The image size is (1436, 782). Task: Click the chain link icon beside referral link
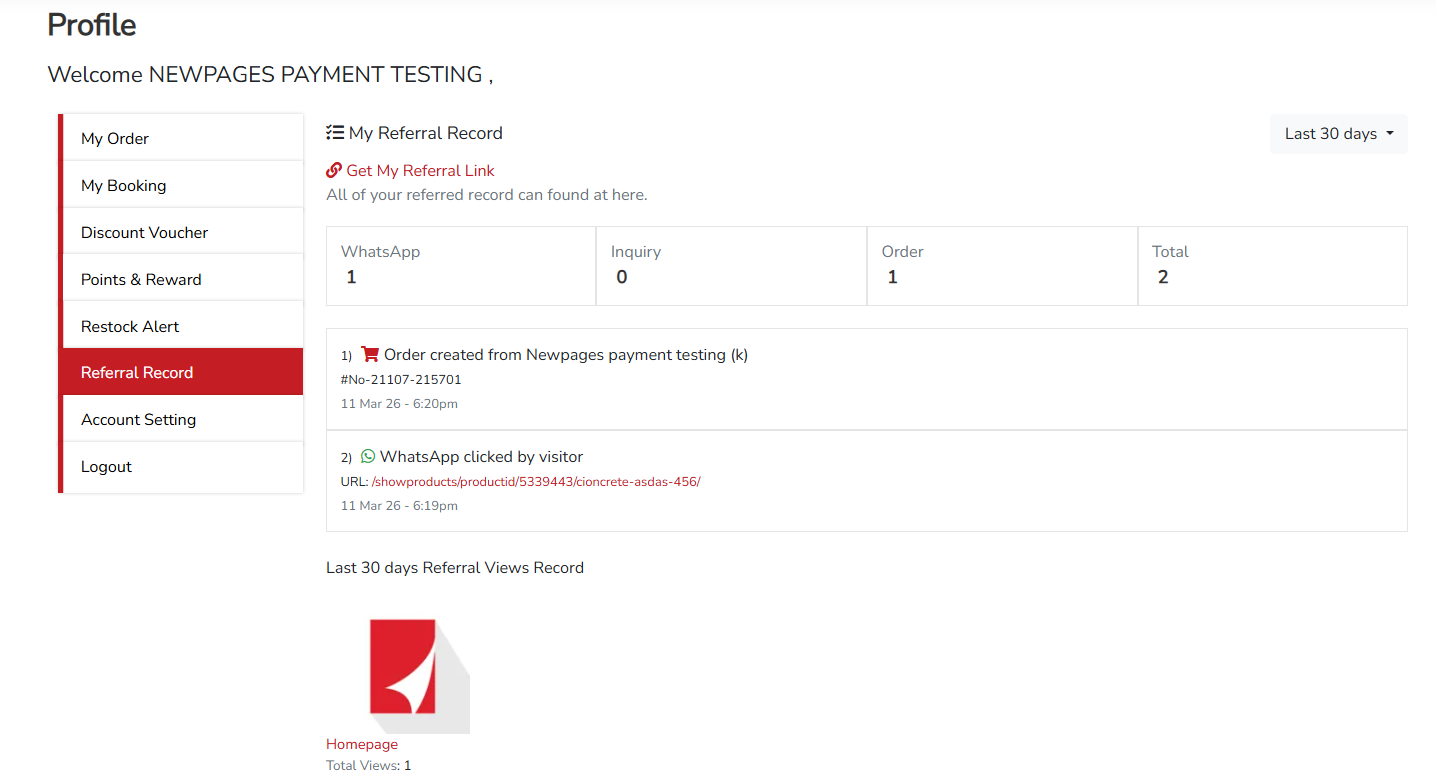coord(334,171)
